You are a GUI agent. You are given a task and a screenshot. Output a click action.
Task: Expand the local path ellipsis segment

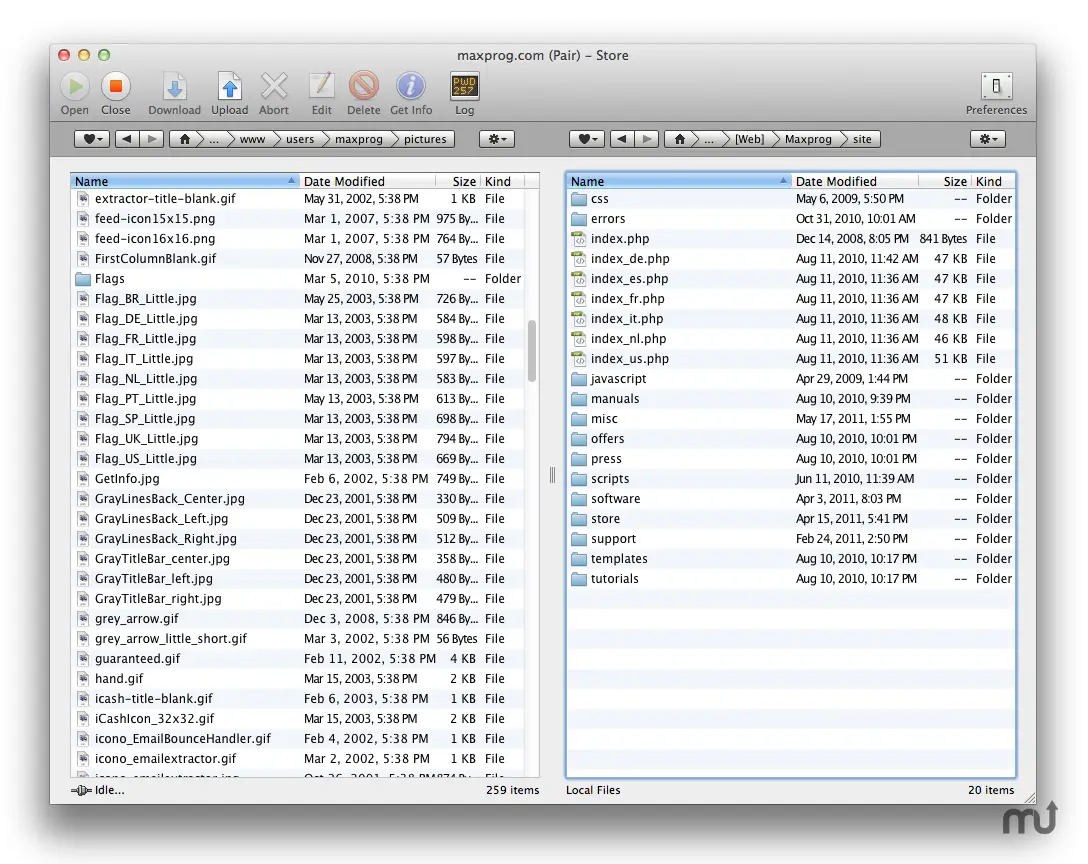tap(708, 139)
